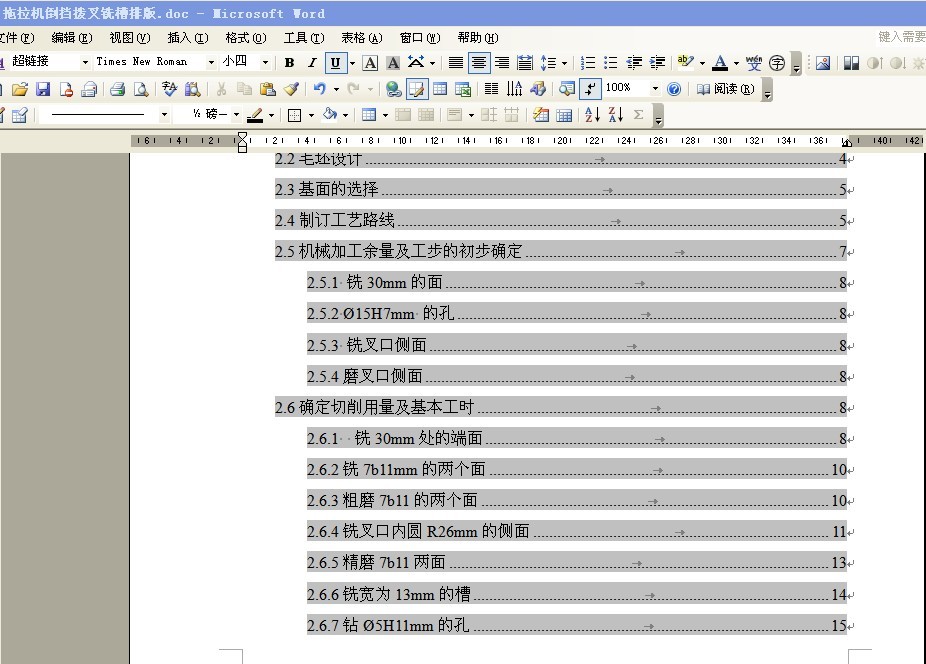Click the 阅读(R) reading layout button
The height and width of the screenshot is (664, 926).
[x=725, y=89]
